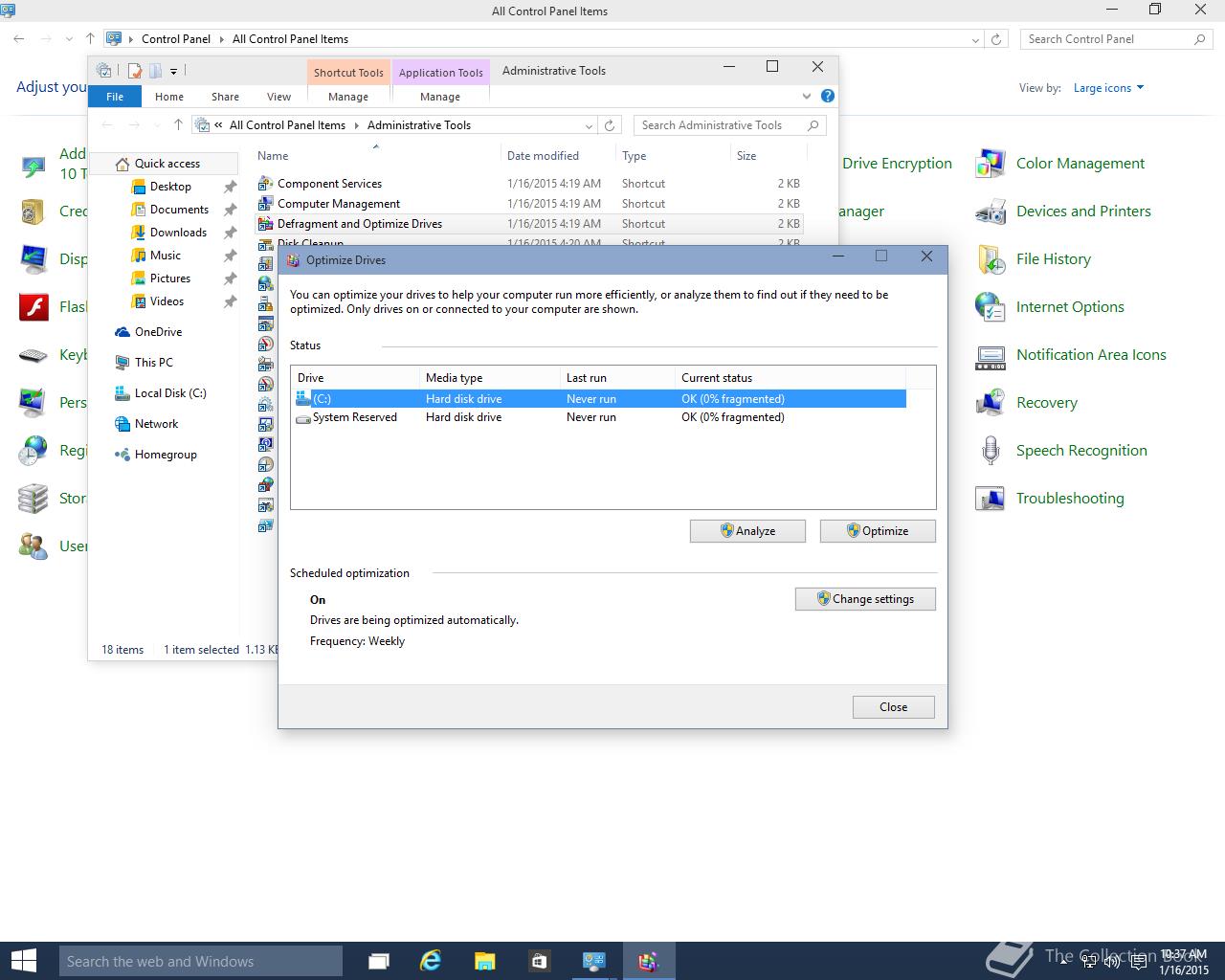Open Speech Recognition microphone icon
The height and width of the screenshot is (980, 1225).
(990, 451)
